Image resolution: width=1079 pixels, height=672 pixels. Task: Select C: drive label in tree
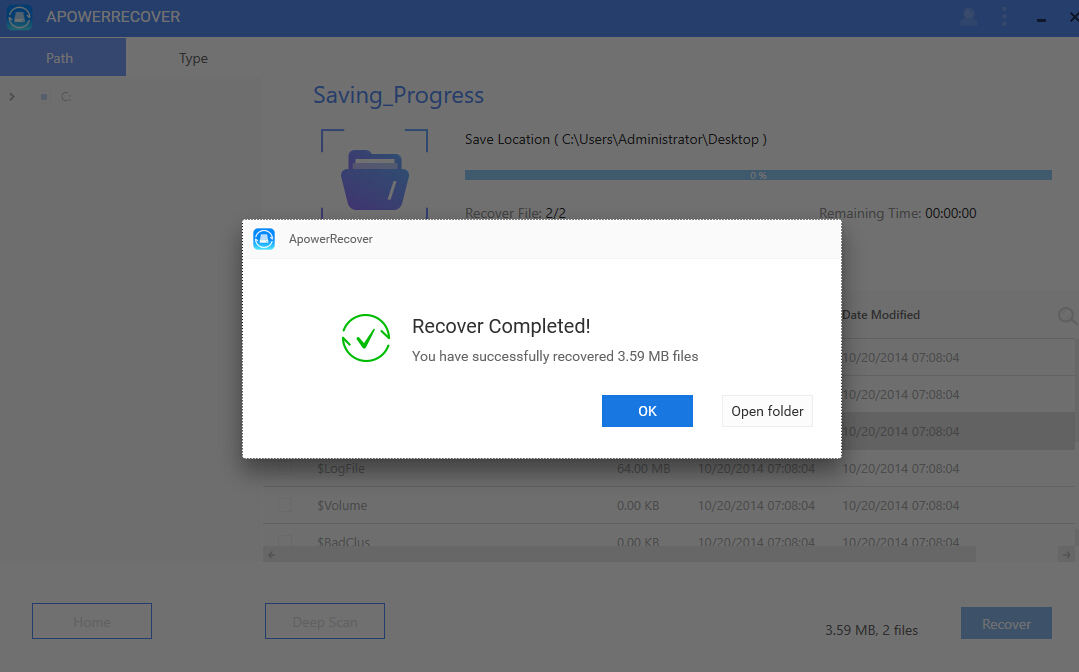point(66,97)
